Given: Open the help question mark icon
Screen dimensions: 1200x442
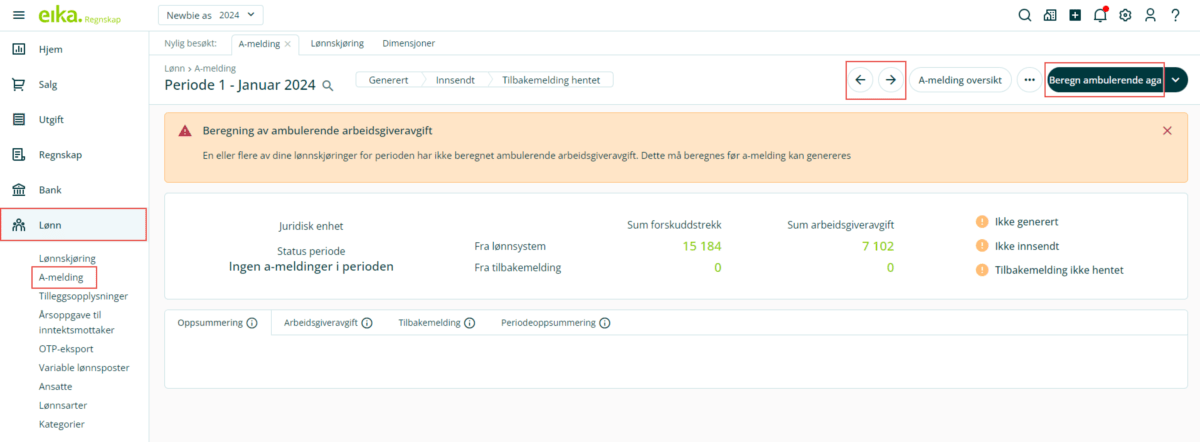Looking at the screenshot, I should click(1176, 15).
